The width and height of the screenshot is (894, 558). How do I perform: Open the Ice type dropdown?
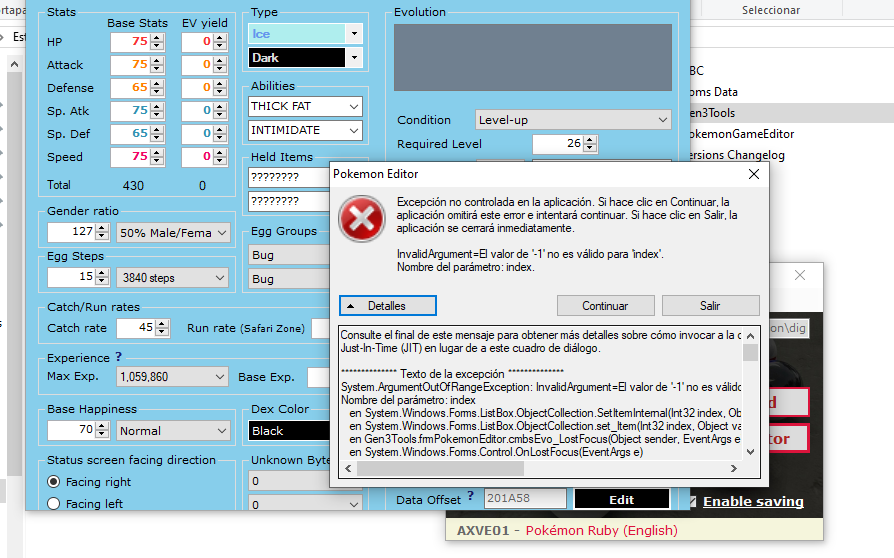(x=353, y=34)
